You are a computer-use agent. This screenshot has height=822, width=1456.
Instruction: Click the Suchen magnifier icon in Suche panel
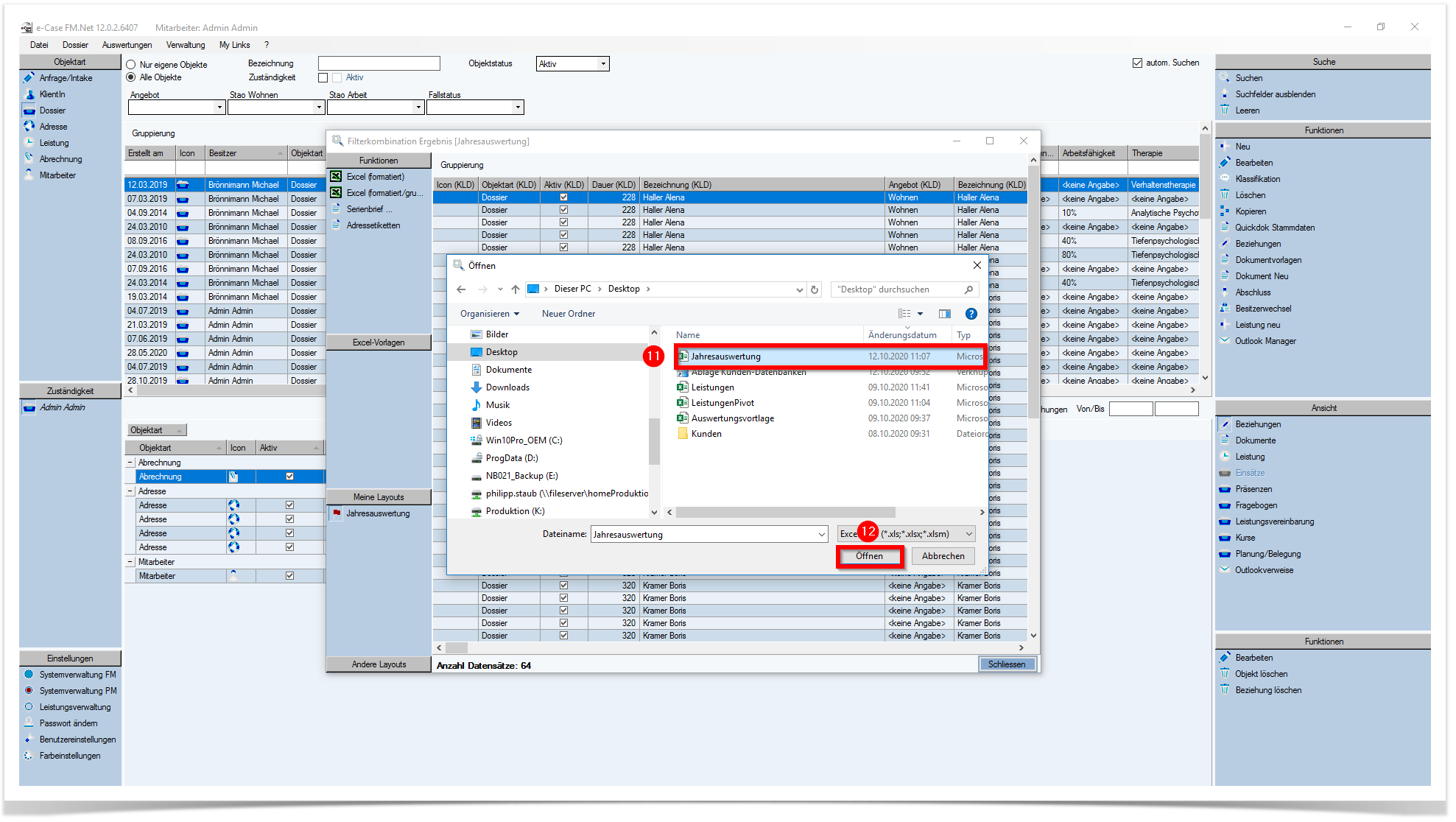[1225, 77]
